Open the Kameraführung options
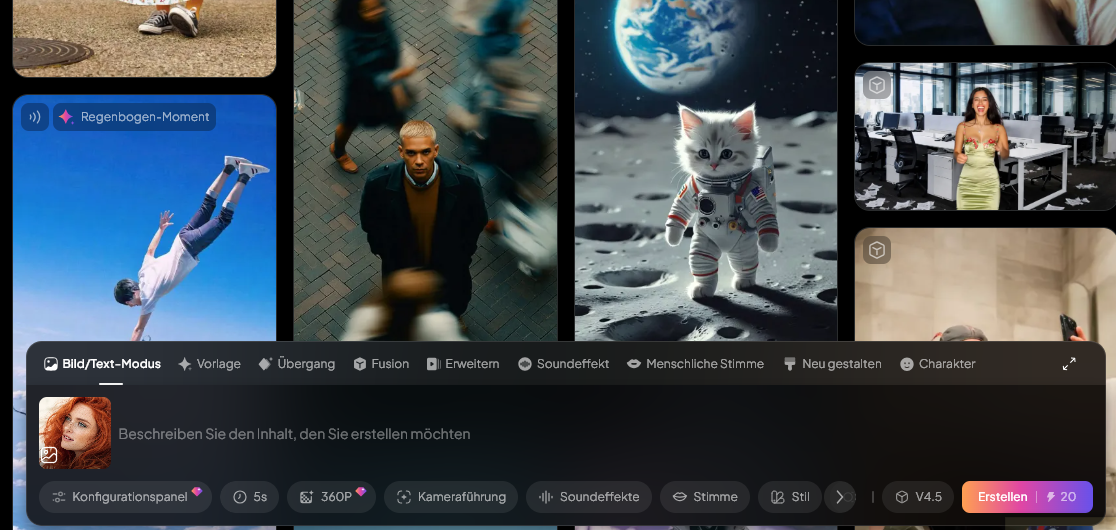The width and height of the screenshot is (1116, 530). [451, 497]
